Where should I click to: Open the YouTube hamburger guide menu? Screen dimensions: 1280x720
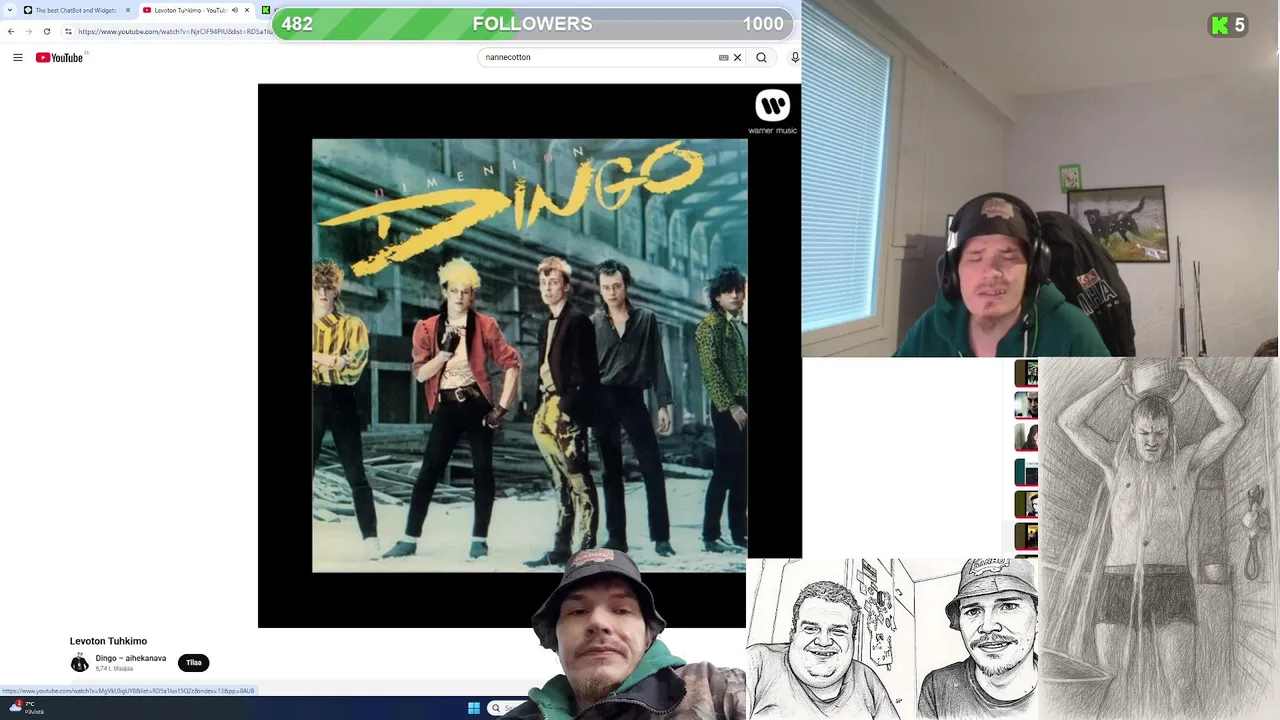18,58
